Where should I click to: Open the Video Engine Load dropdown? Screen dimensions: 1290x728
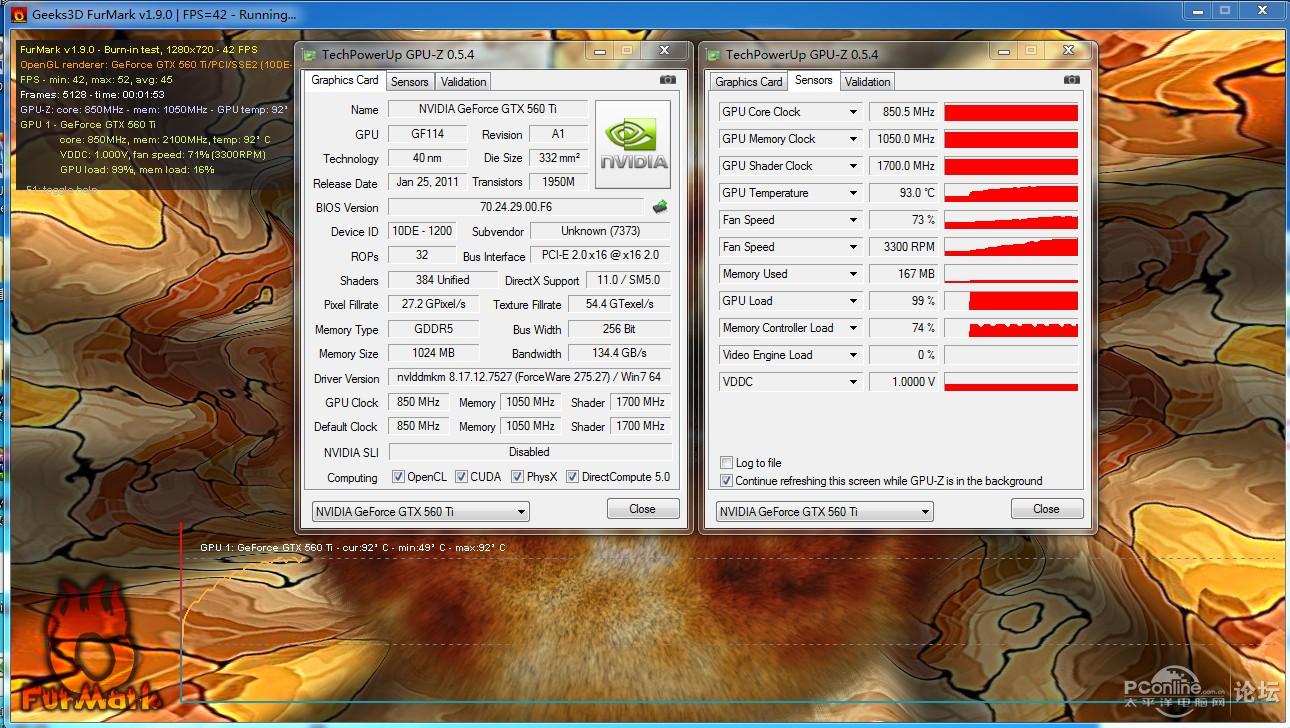(x=853, y=355)
